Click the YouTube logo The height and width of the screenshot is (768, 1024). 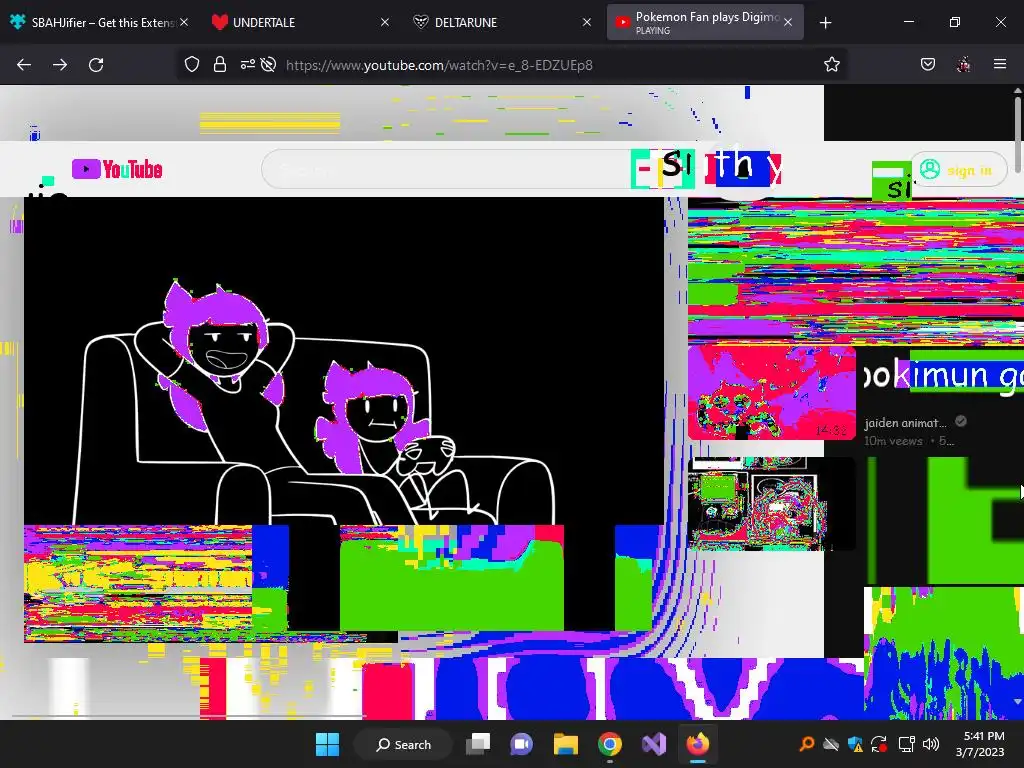(x=118, y=169)
